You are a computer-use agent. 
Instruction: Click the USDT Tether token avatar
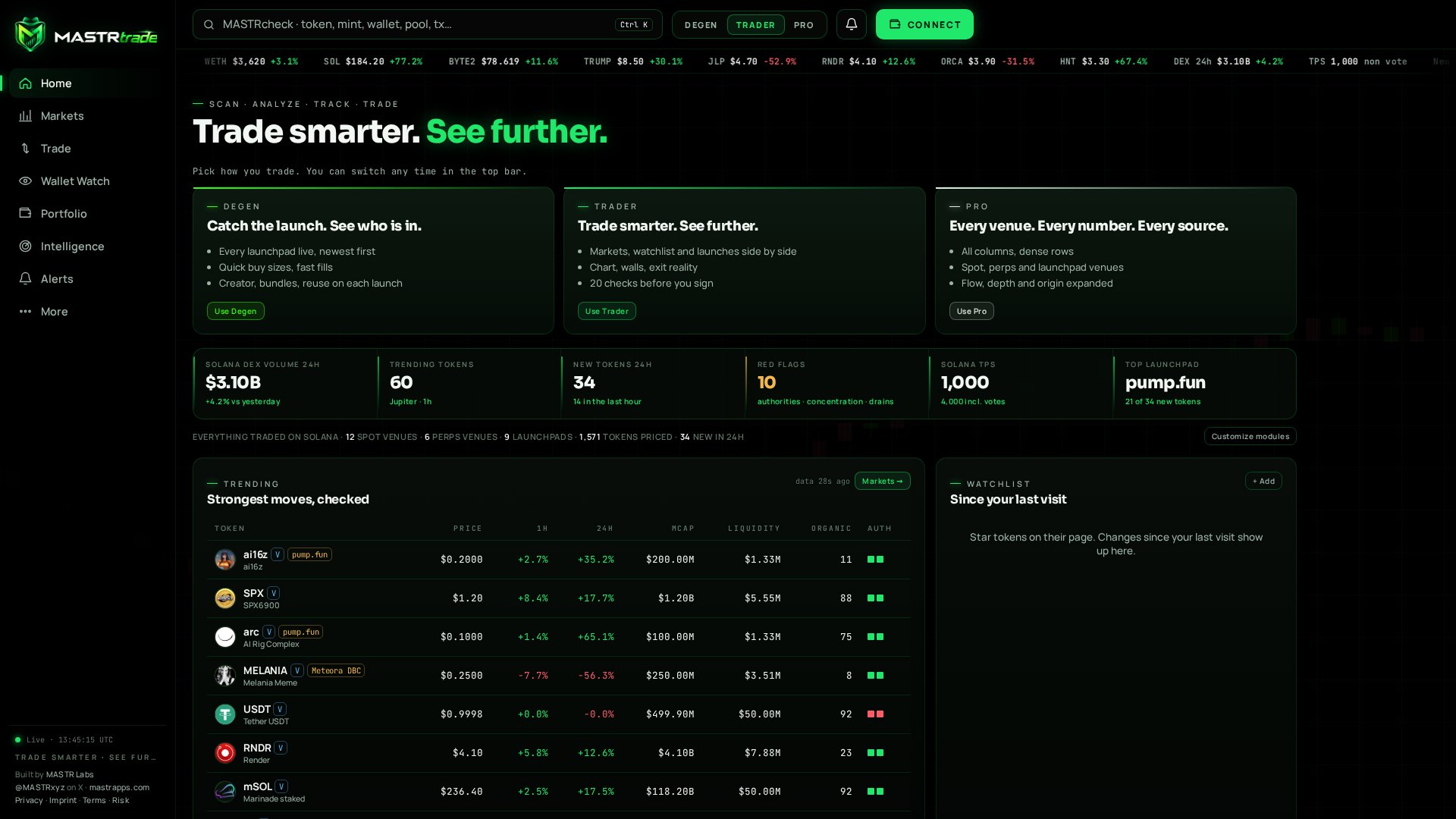click(225, 714)
